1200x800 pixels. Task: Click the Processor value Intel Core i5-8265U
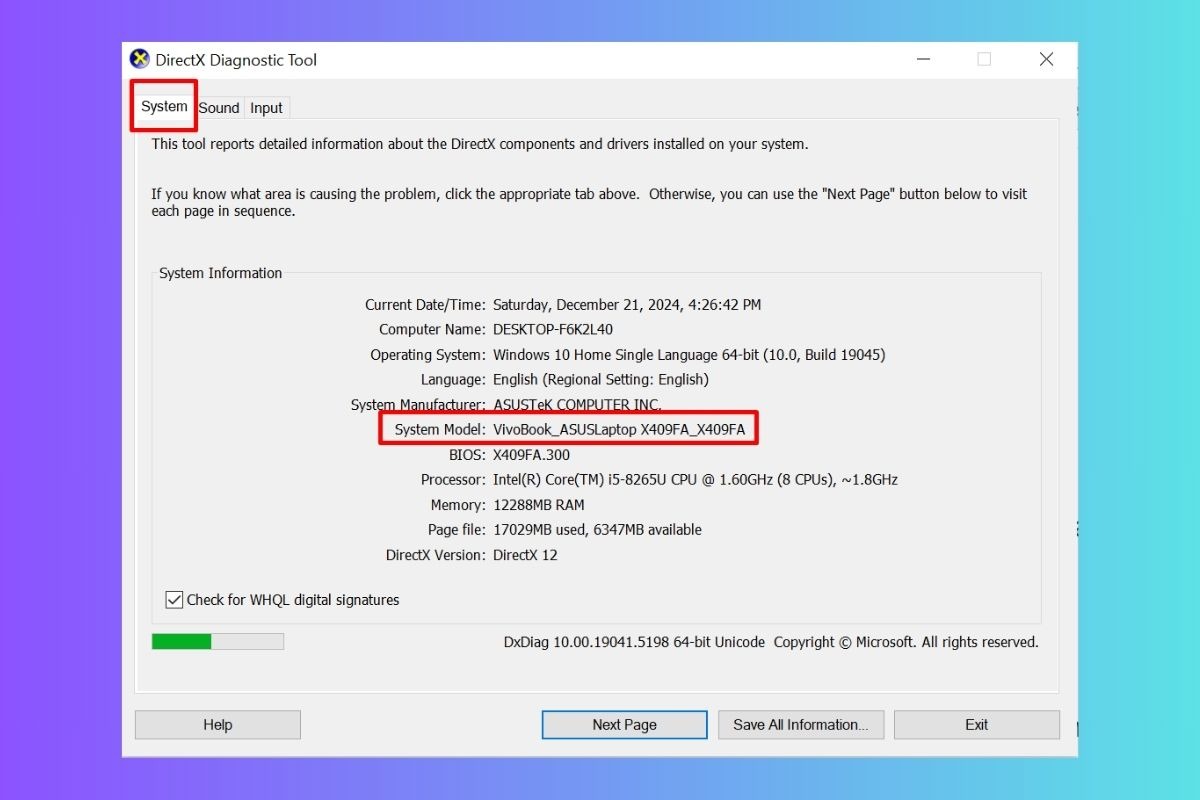point(695,479)
